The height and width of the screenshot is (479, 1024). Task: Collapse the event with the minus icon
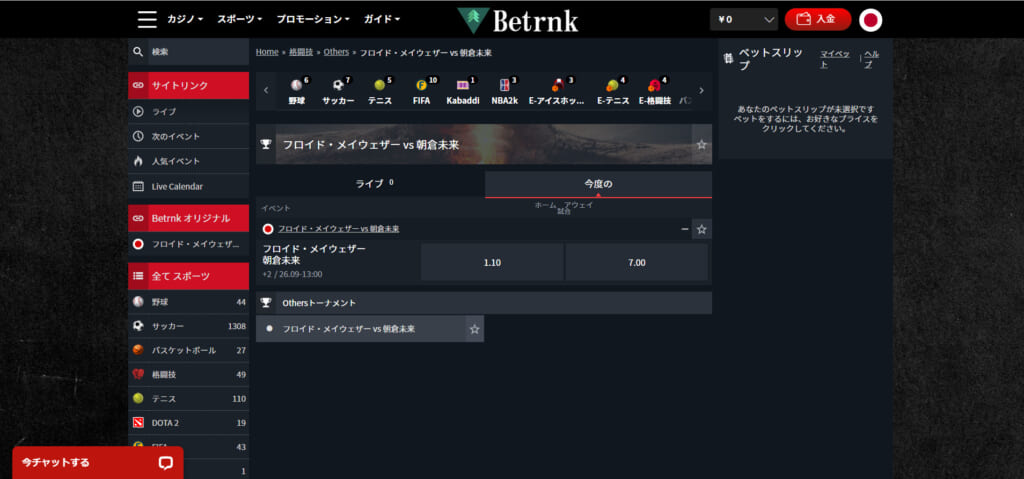pos(685,229)
